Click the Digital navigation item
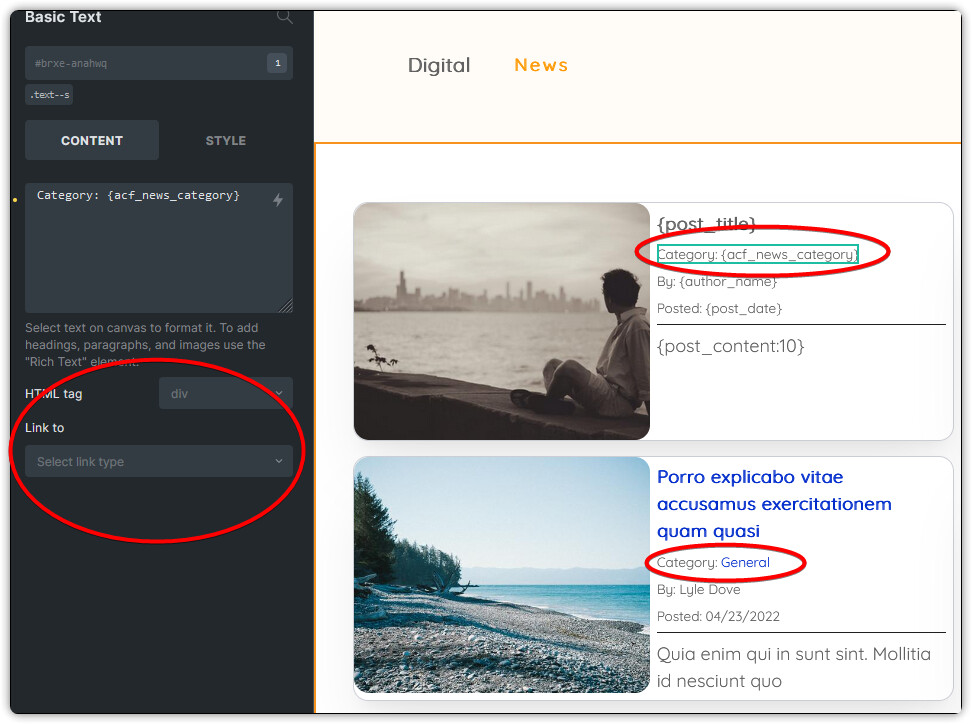The height and width of the screenshot is (724, 972). [x=439, y=65]
